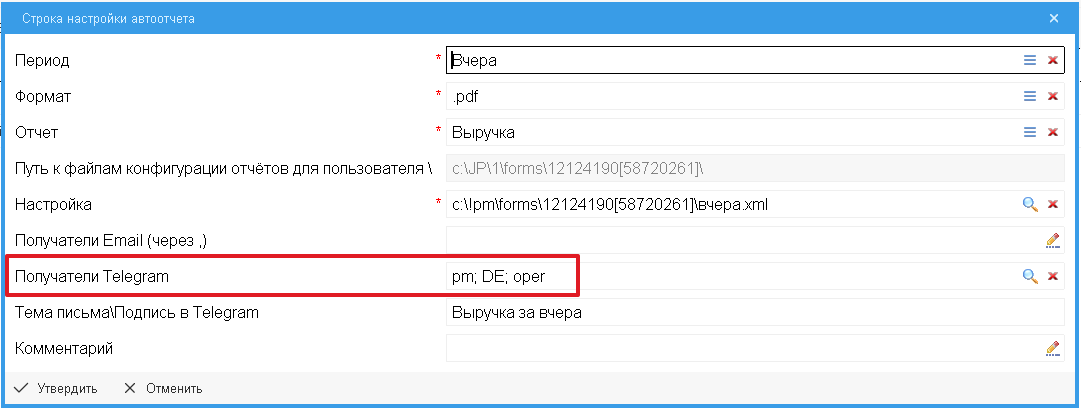Browse for Настройка file with magnifier icon
Viewport: 1081px width, 409px height.
click(x=1030, y=204)
